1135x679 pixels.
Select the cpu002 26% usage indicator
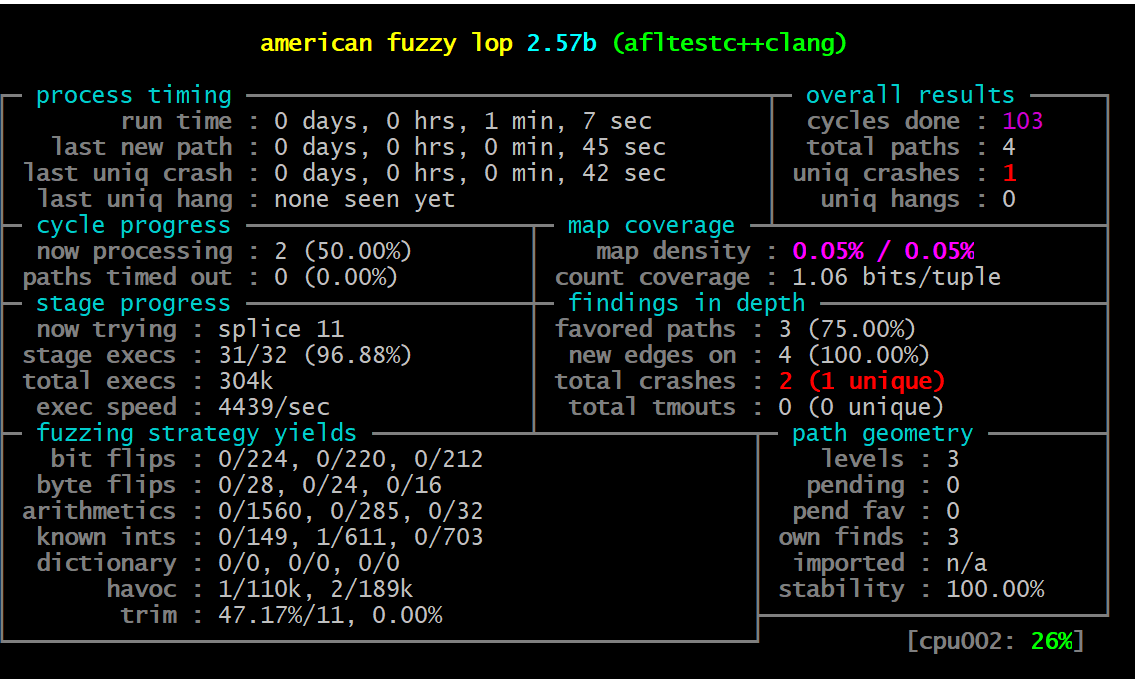click(995, 641)
